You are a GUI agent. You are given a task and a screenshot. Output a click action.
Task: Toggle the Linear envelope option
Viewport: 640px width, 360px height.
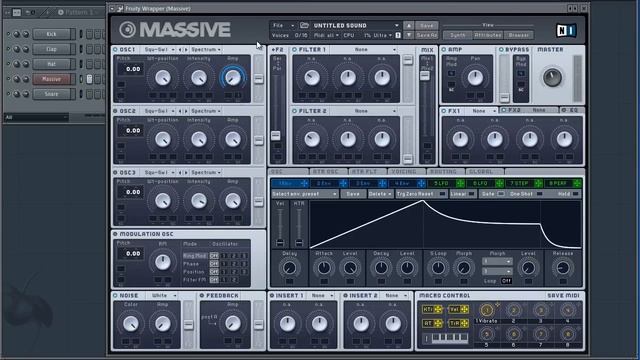(471, 194)
